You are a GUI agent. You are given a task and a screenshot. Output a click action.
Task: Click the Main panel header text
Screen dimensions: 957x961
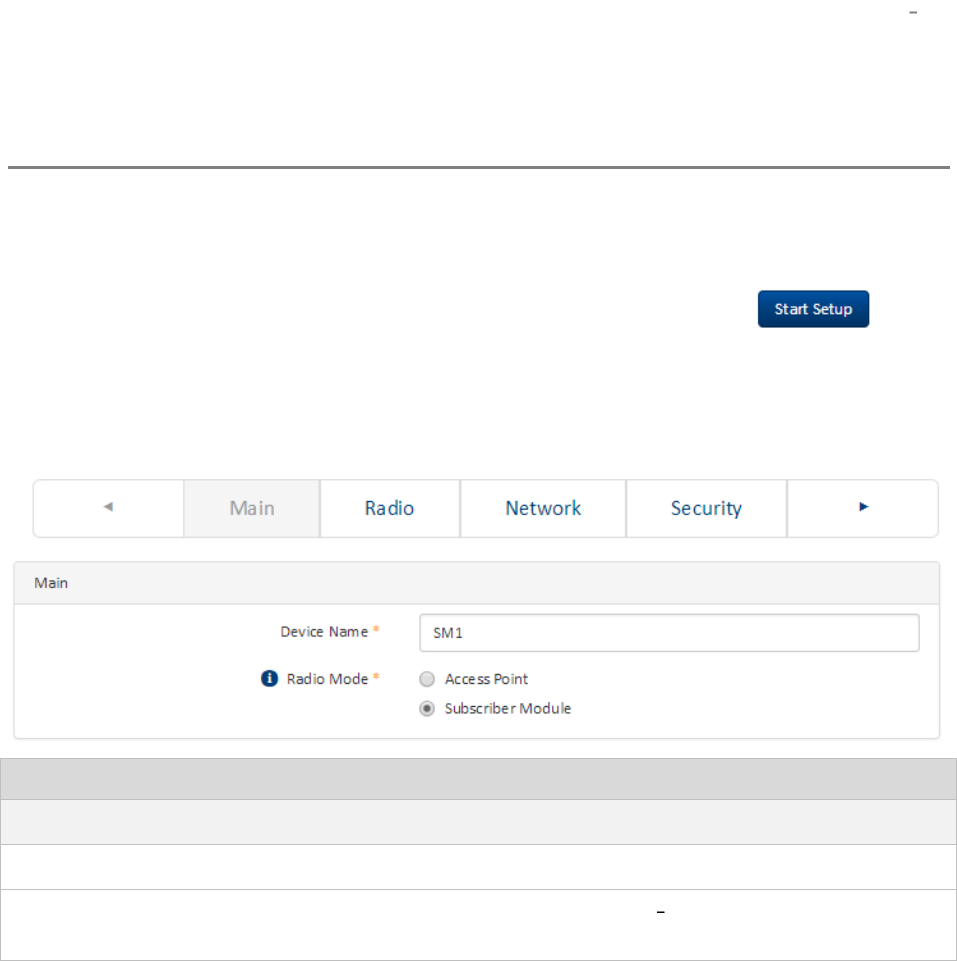[x=51, y=583]
